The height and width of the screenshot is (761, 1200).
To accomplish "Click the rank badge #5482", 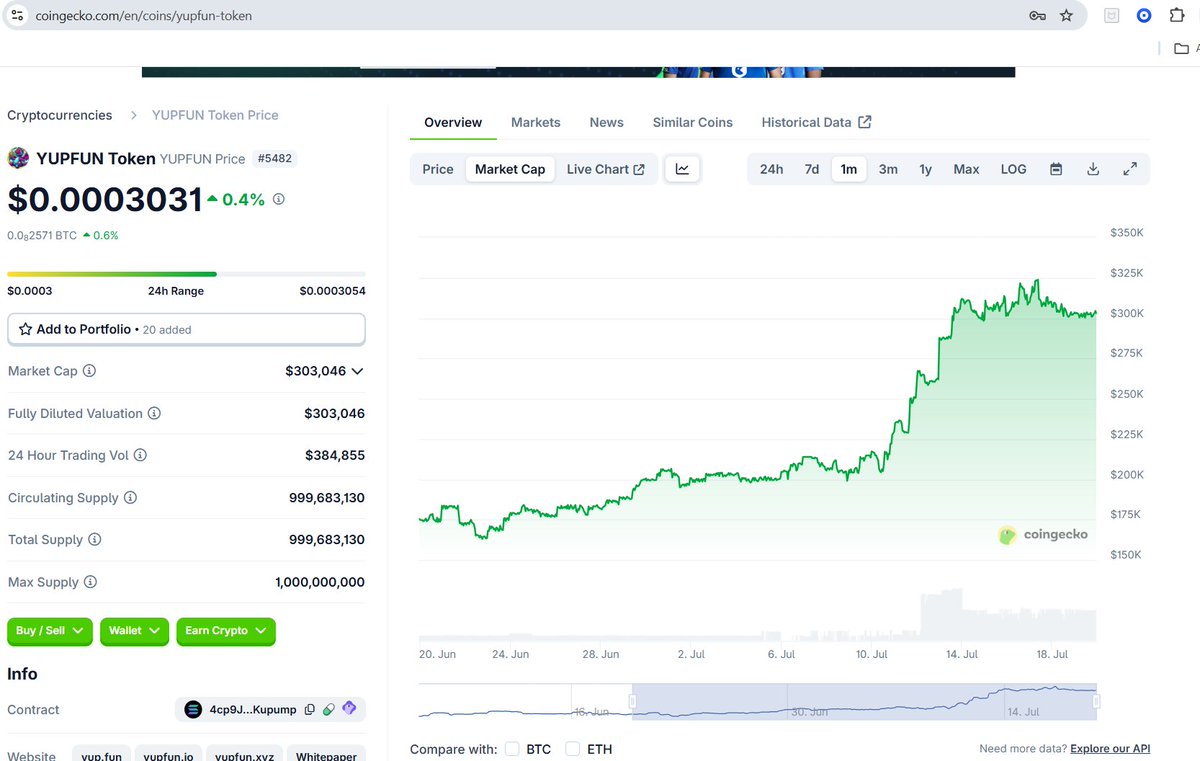I will point(274,158).
